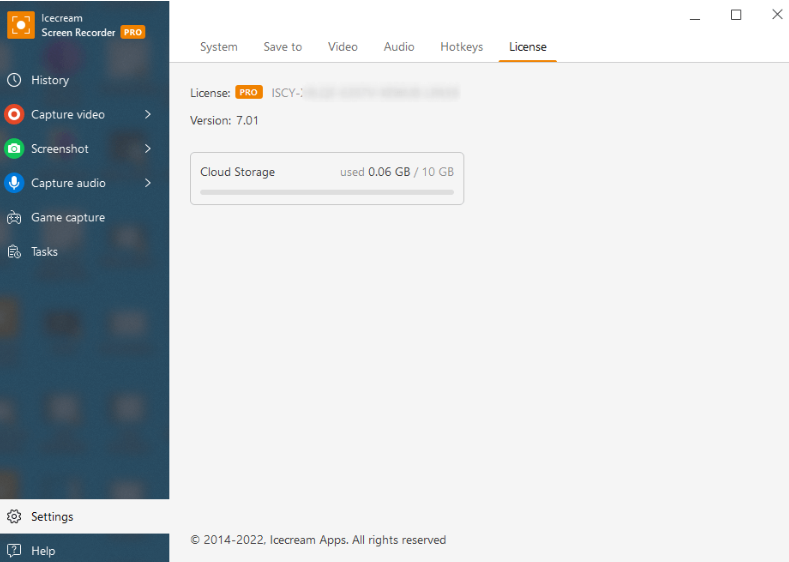Open the Save to tab
Image resolution: width=789 pixels, height=562 pixels.
[x=282, y=47]
